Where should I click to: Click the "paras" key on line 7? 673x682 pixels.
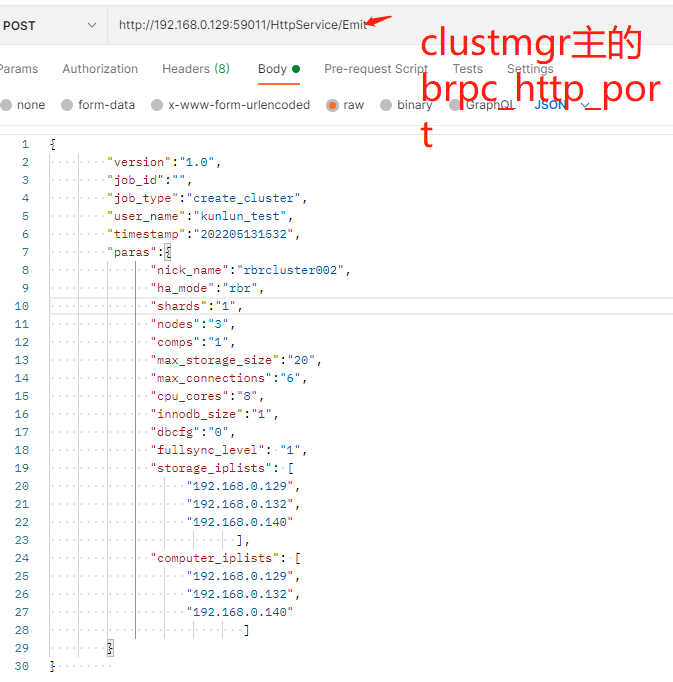[132, 252]
